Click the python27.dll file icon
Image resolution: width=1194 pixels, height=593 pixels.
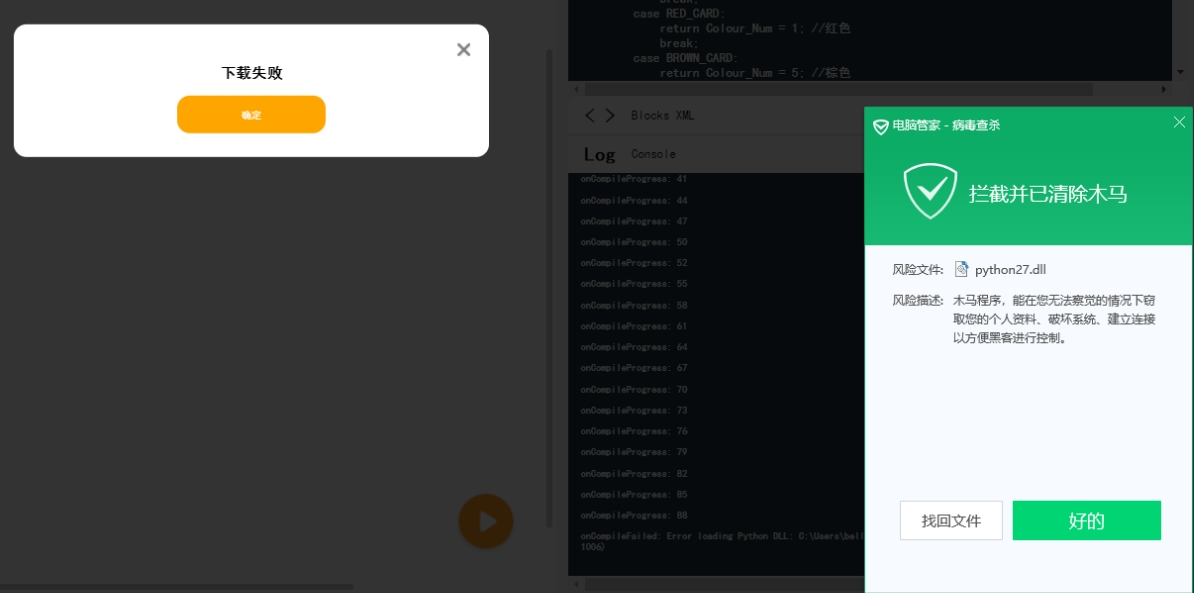click(962, 269)
